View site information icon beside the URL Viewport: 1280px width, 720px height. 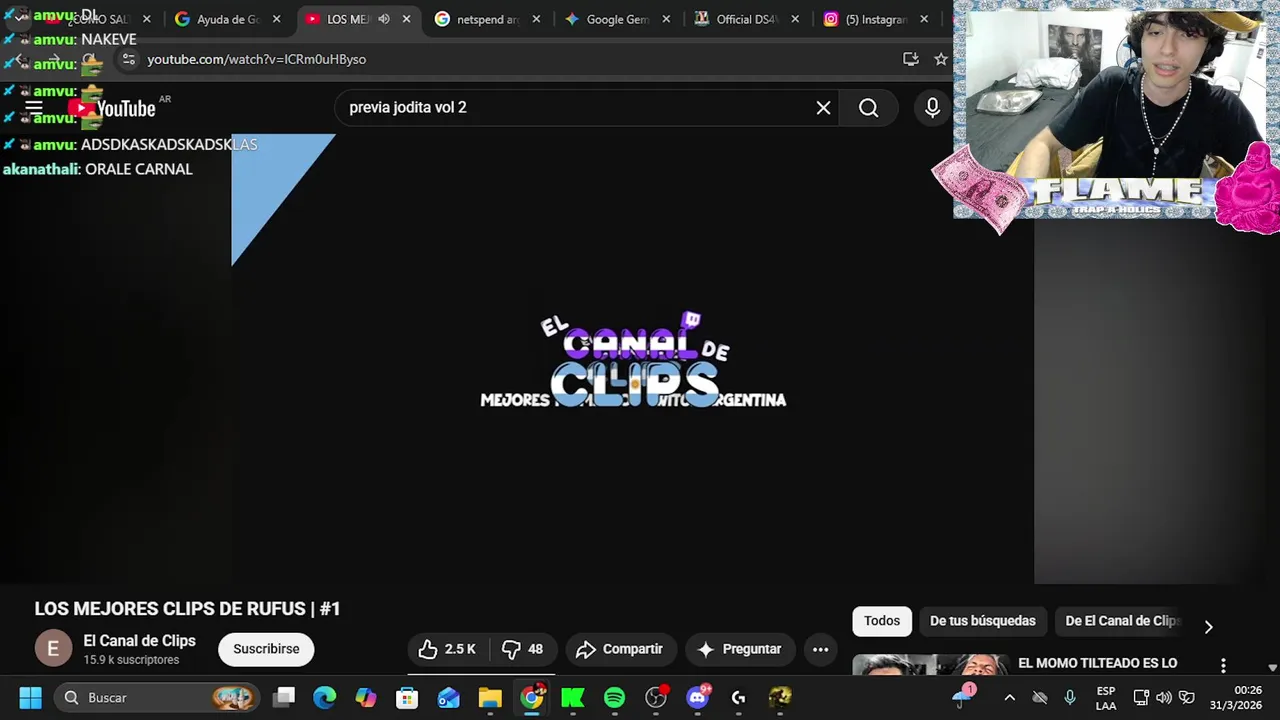(128, 59)
